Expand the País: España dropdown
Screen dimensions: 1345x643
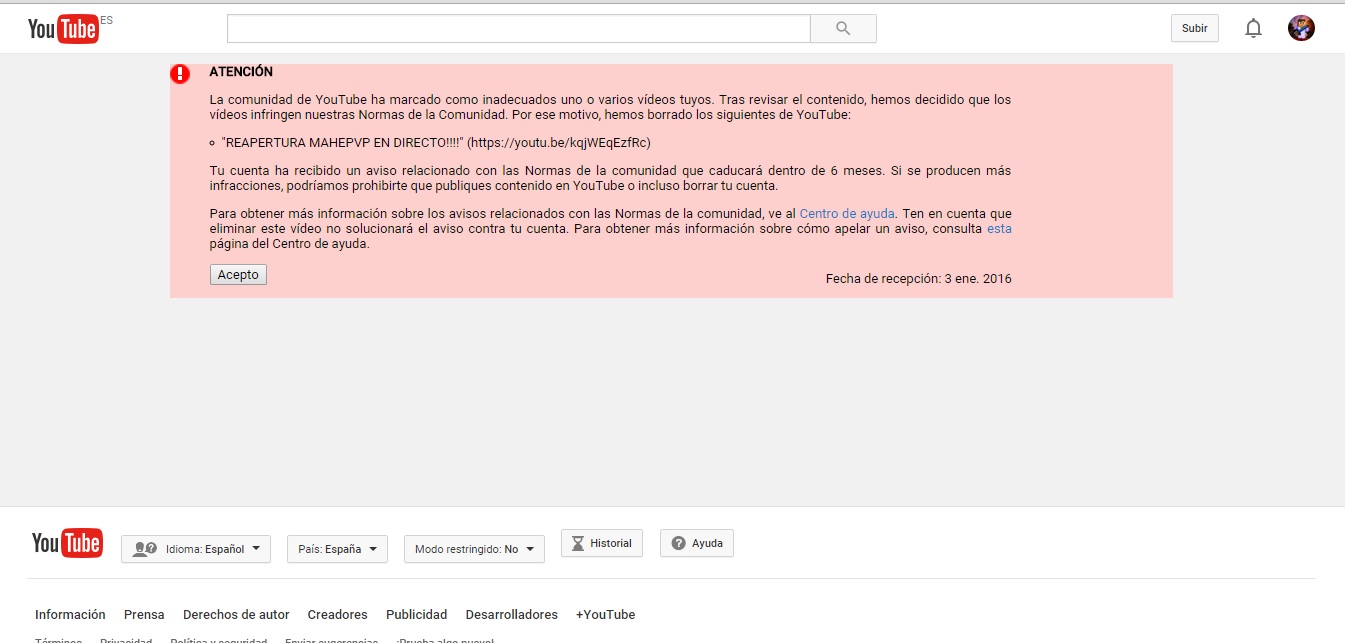337,549
